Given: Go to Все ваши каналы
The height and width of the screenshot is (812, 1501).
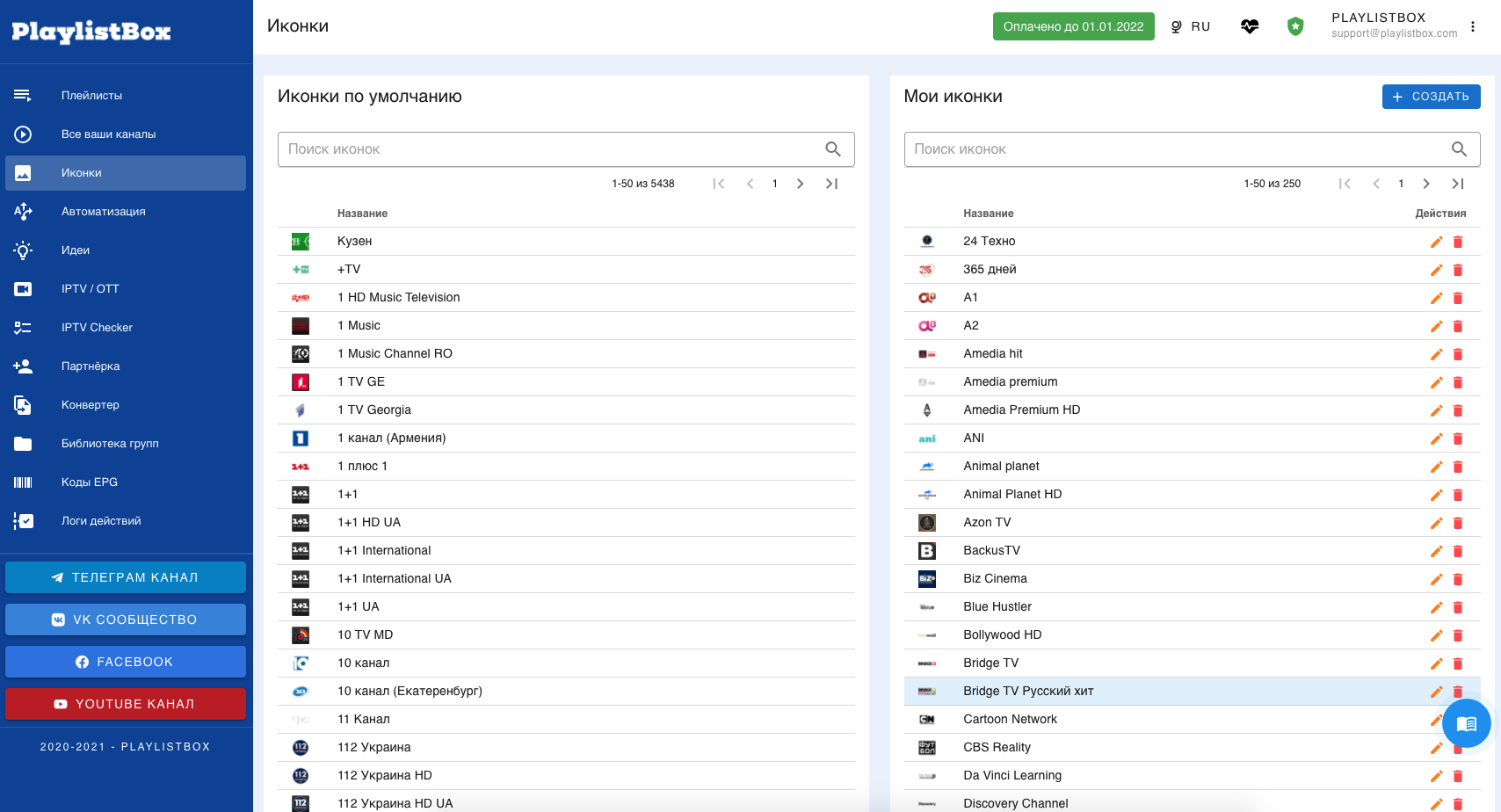Looking at the screenshot, I should tap(126, 134).
